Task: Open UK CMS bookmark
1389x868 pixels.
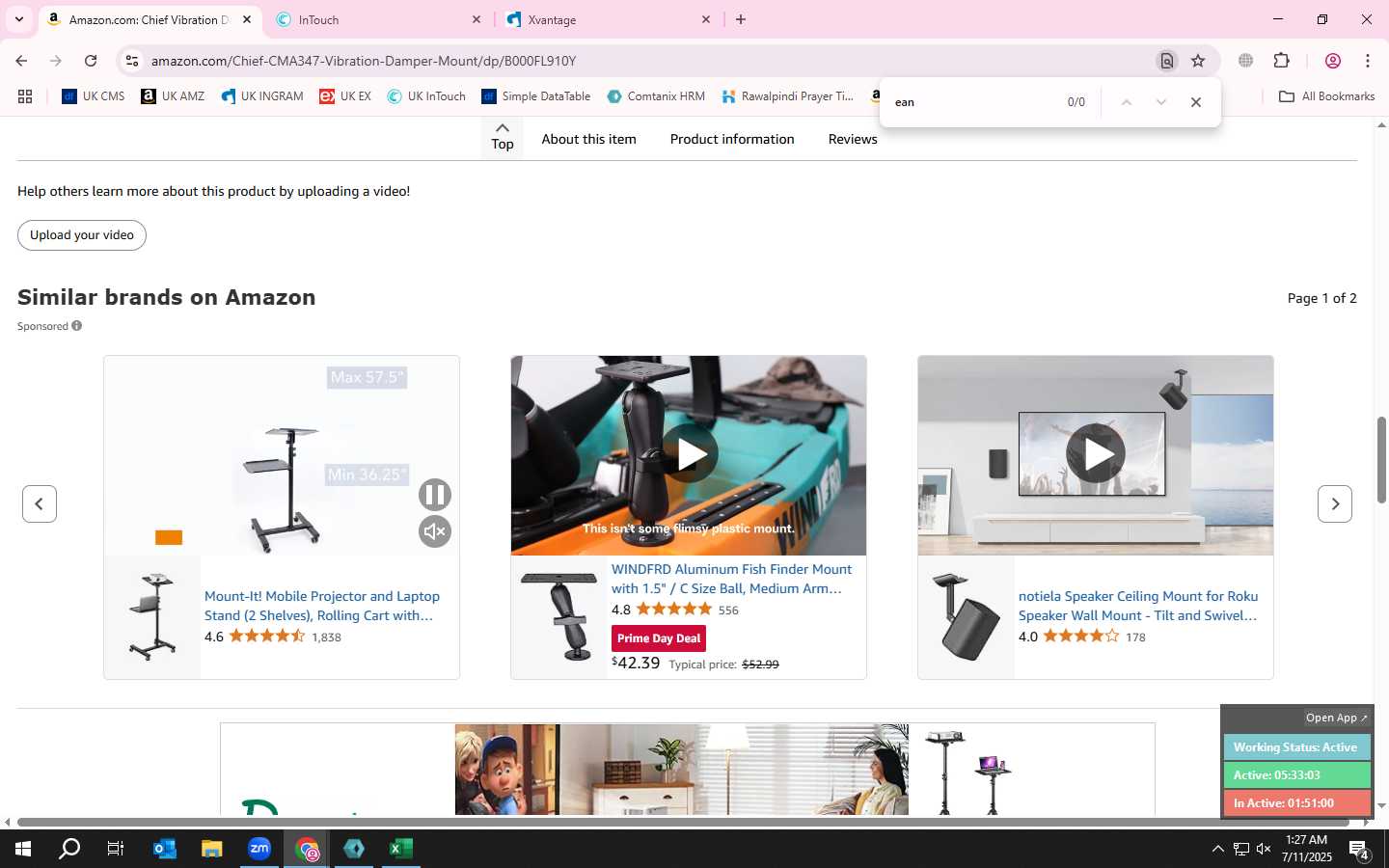Action: [x=94, y=96]
